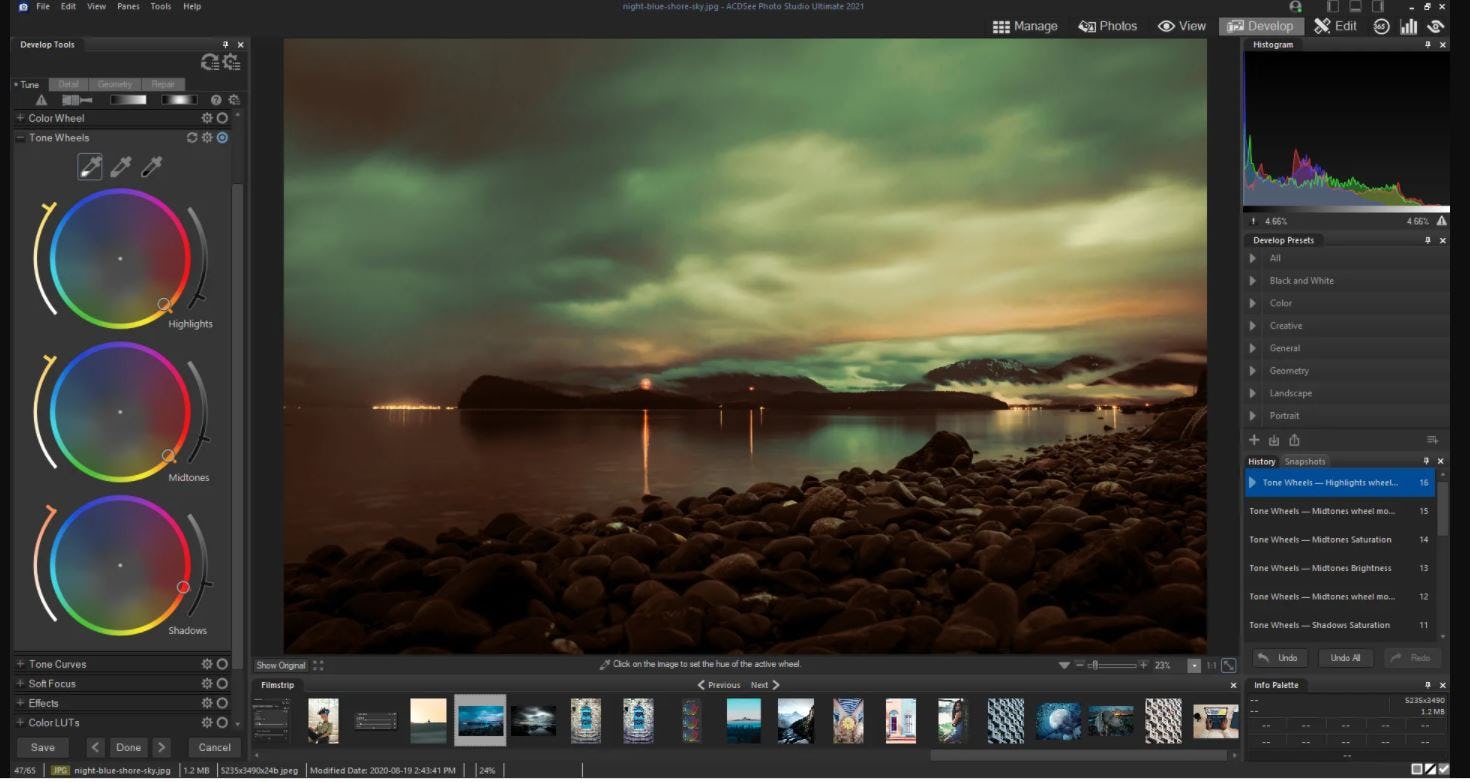Click the Tone Wheels reset arrows icon
Image resolution: width=1470 pixels, height=782 pixels.
pyautogui.click(x=192, y=138)
